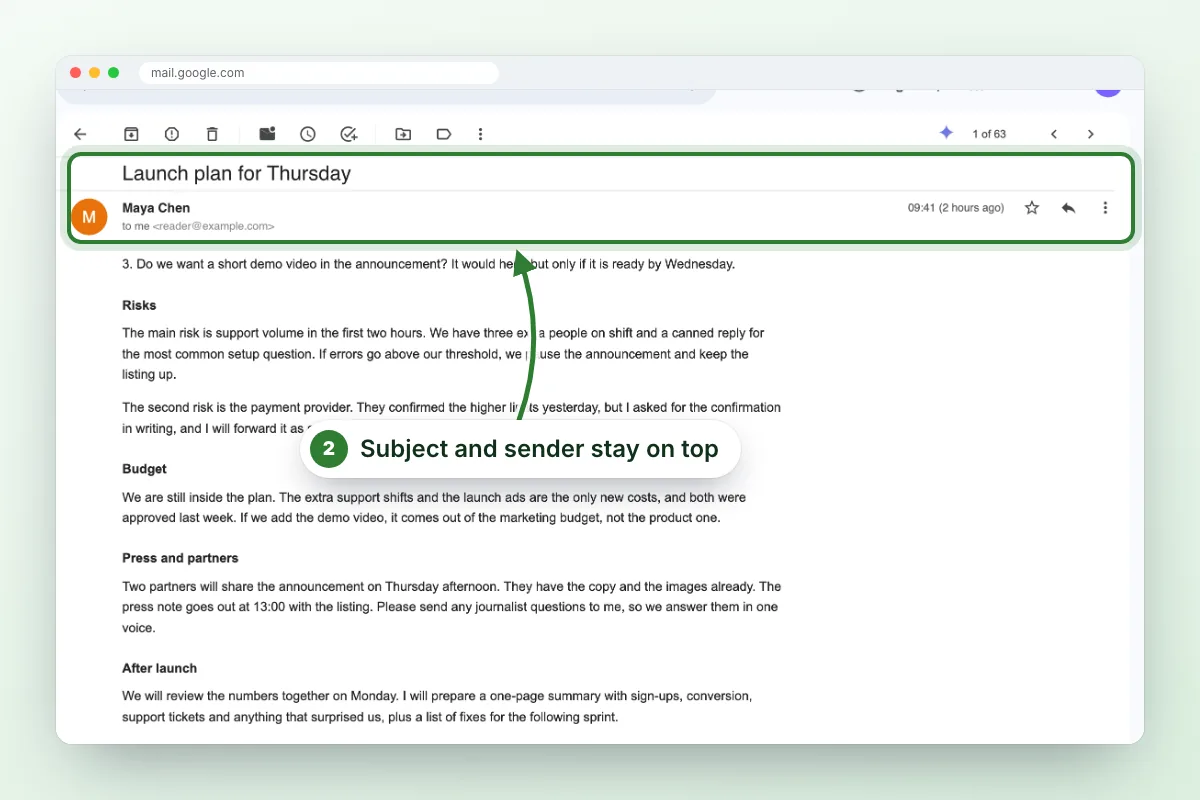Viewport: 1200px width, 800px height.
Task: Click the green maximize window button
Action: coord(114,73)
